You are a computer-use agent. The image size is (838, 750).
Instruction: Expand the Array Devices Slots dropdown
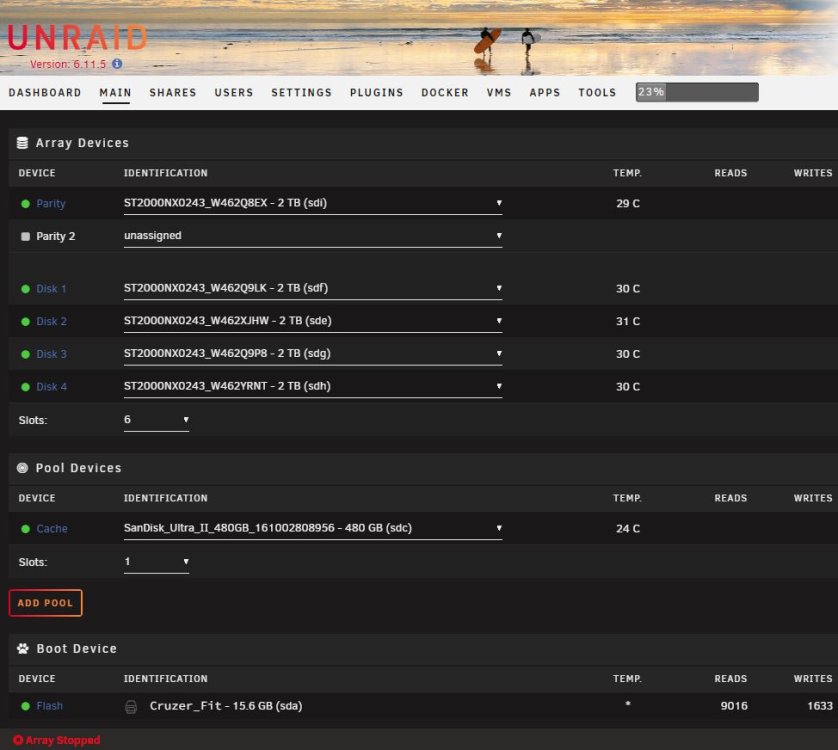[x=156, y=420]
